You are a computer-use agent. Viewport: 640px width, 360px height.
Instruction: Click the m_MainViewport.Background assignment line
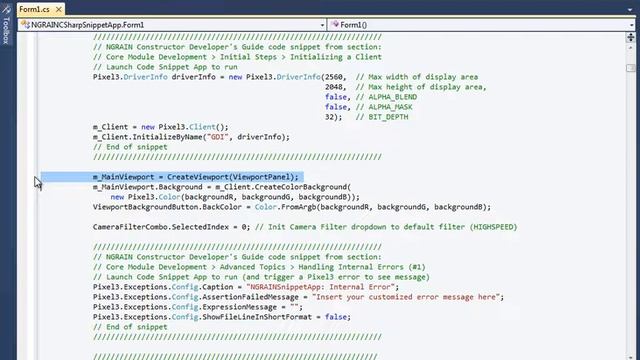click(x=222, y=187)
